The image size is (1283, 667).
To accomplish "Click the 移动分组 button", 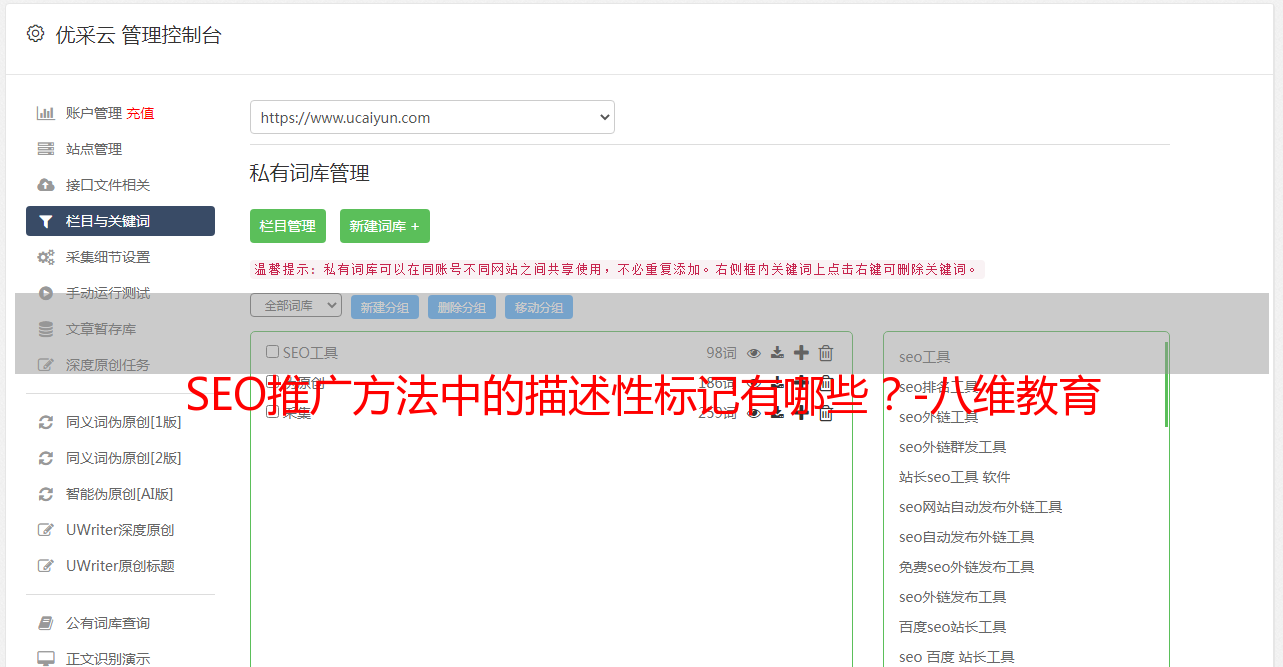I will tap(539, 307).
